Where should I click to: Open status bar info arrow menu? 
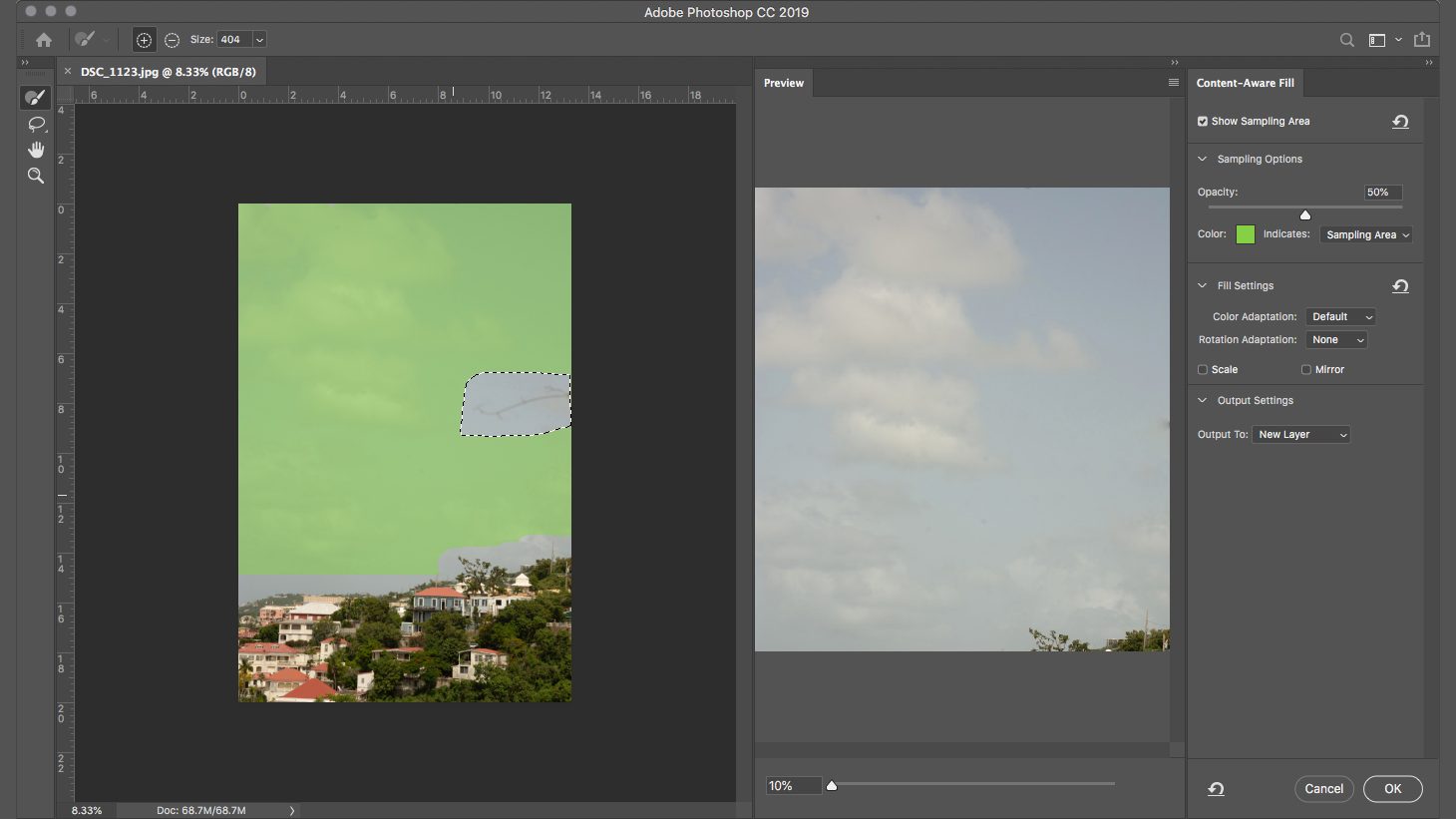click(292, 811)
